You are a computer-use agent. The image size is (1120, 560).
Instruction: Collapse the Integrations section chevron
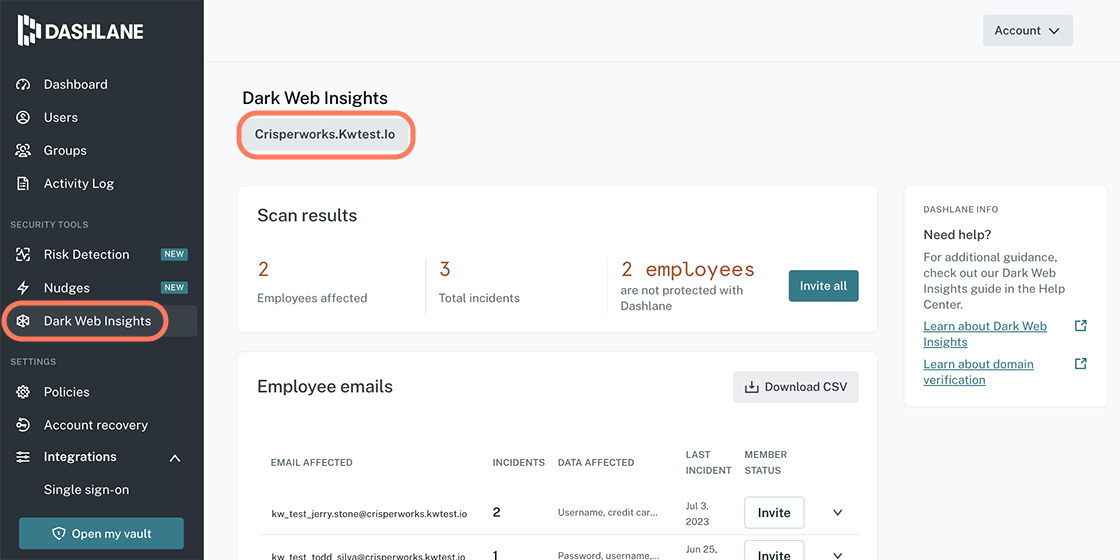click(174, 458)
